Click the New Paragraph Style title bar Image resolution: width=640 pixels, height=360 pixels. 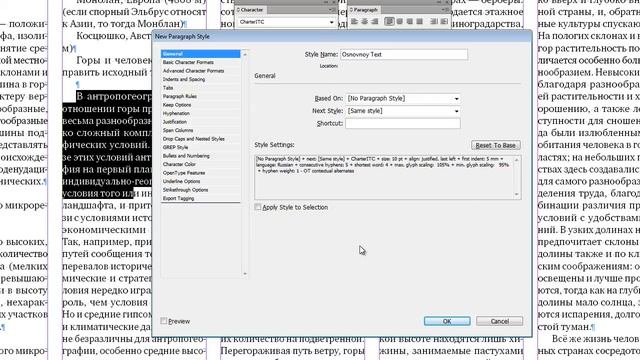[x=342, y=36]
